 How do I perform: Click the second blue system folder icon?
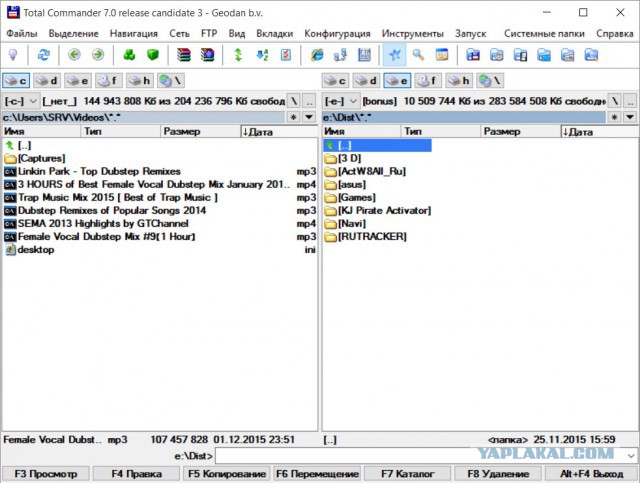click(496, 55)
